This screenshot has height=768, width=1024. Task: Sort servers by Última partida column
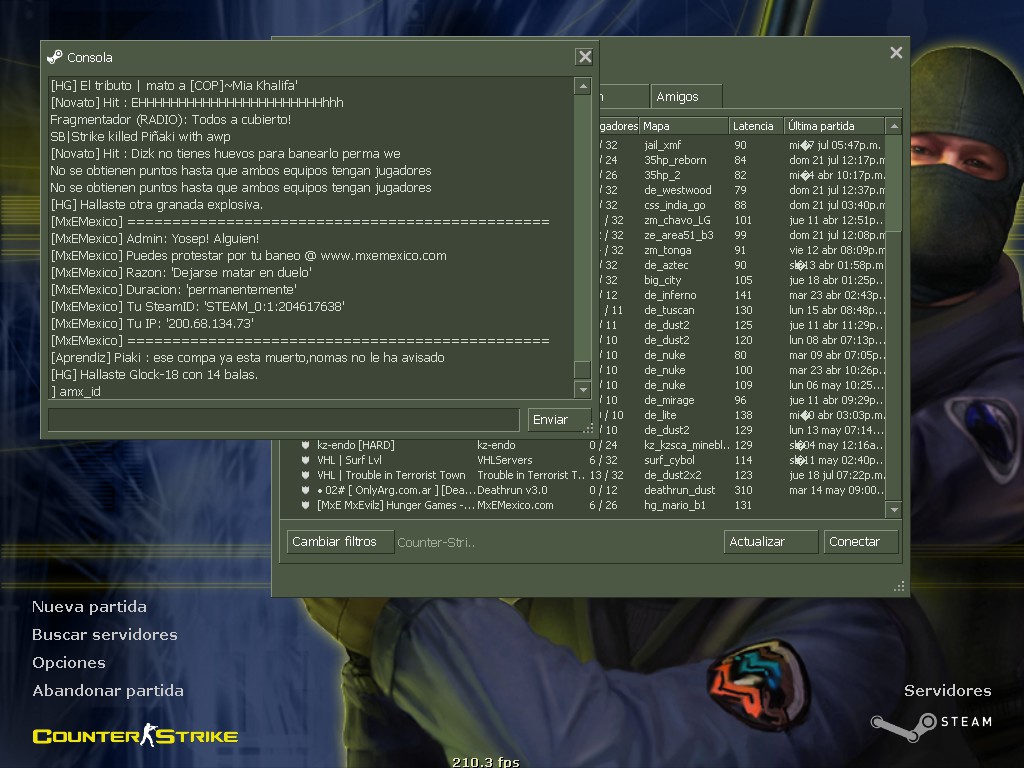coord(834,126)
